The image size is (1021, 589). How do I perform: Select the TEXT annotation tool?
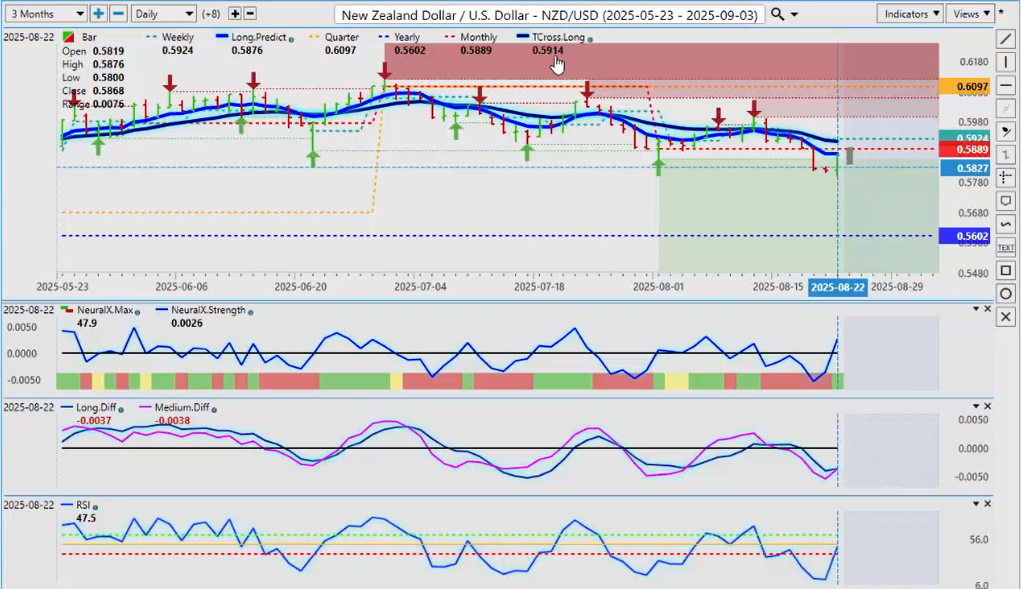click(1005, 247)
